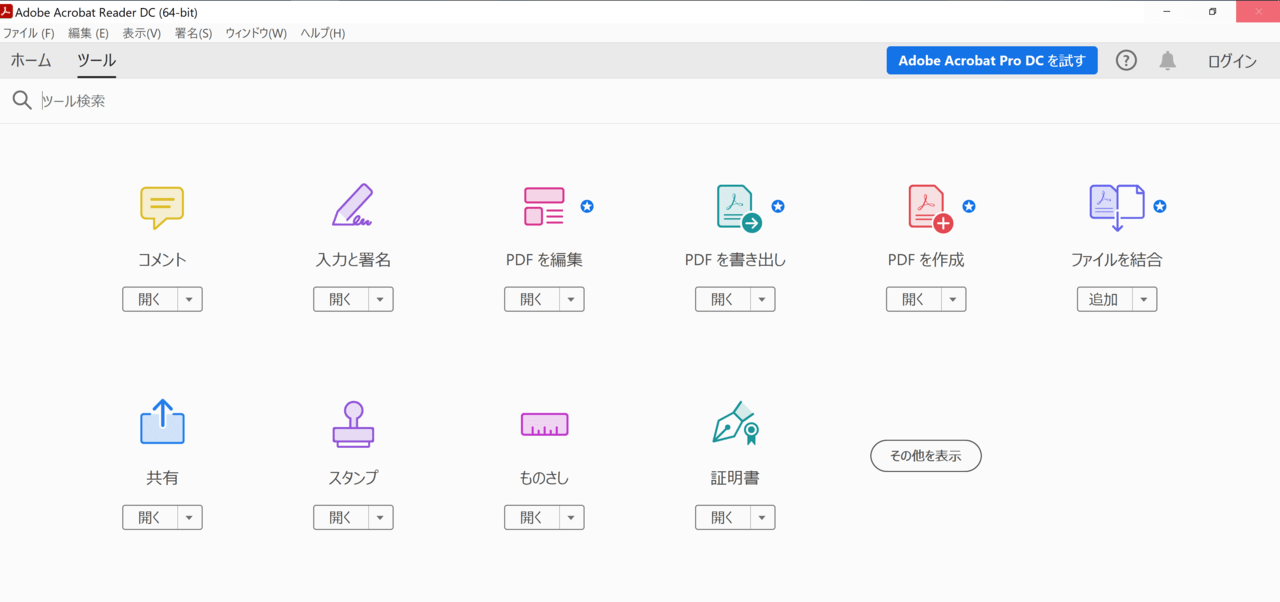
Task: Click the コメント label text
Action: coord(162,260)
